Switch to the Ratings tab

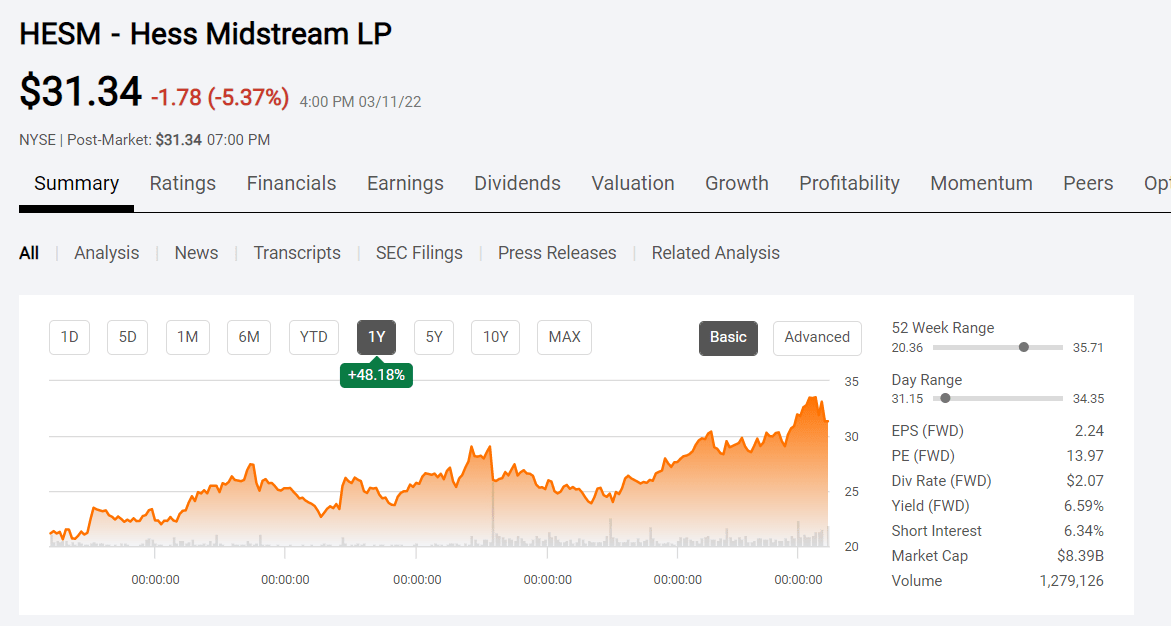click(x=182, y=183)
